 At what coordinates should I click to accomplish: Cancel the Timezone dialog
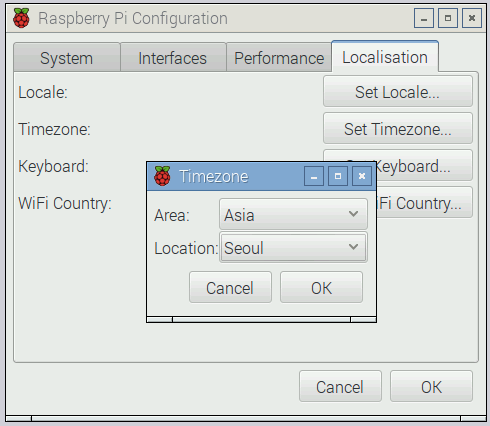tap(230, 287)
